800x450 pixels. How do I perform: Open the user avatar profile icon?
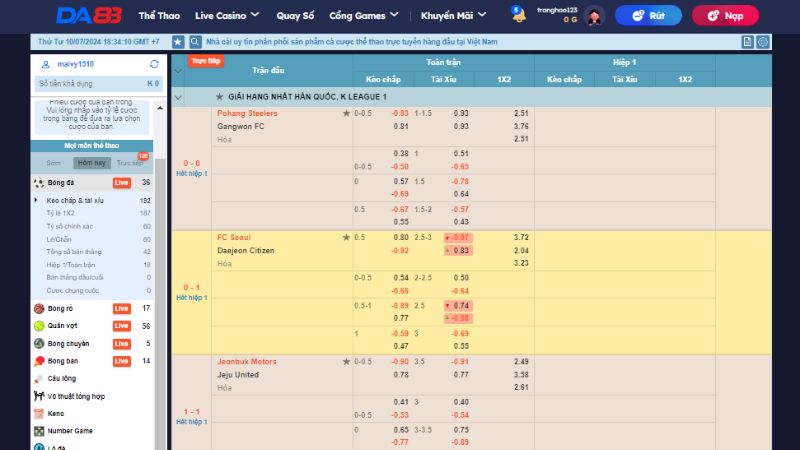coord(594,15)
